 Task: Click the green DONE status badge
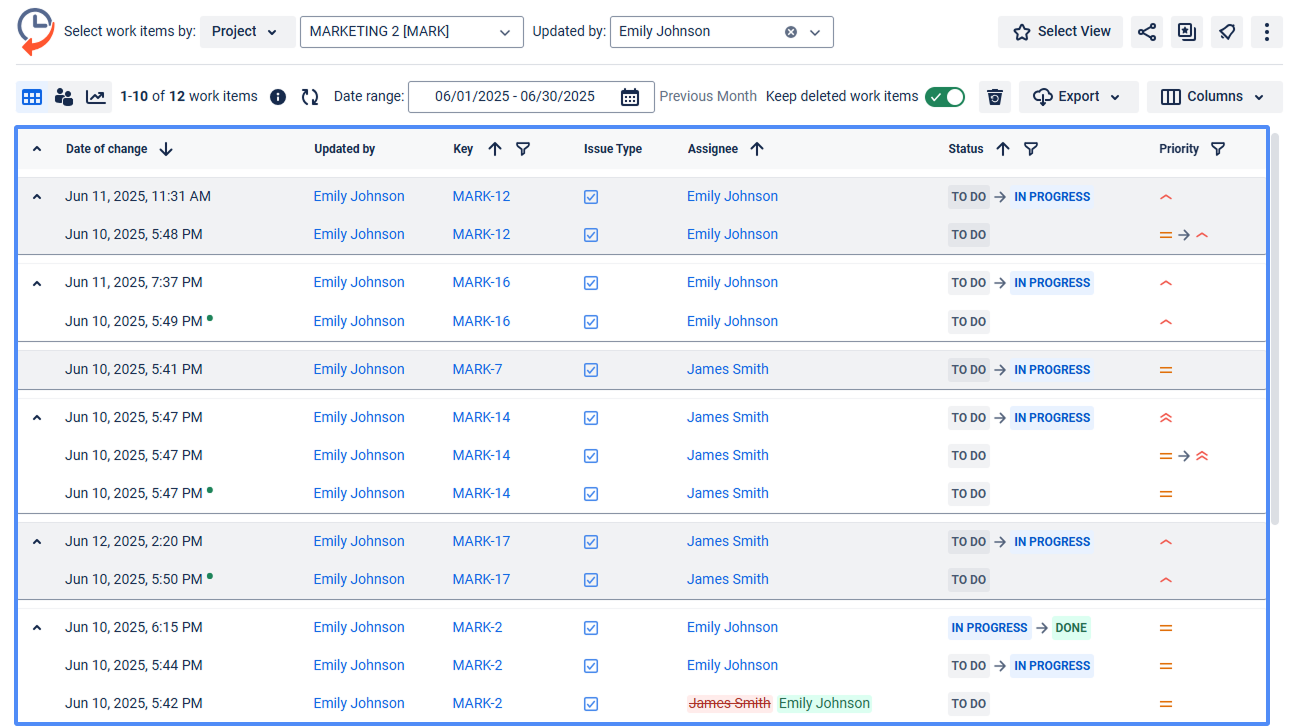tap(1071, 628)
